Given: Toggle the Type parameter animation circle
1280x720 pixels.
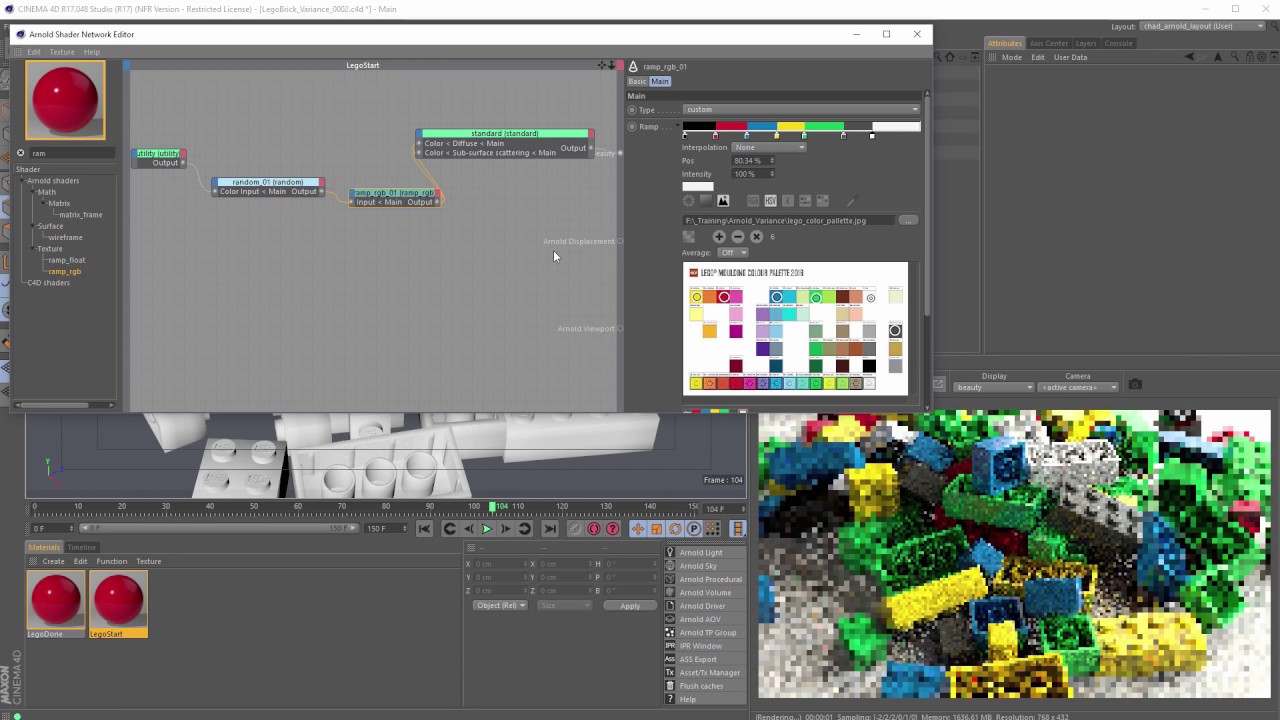Looking at the screenshot, I should 632,110.
